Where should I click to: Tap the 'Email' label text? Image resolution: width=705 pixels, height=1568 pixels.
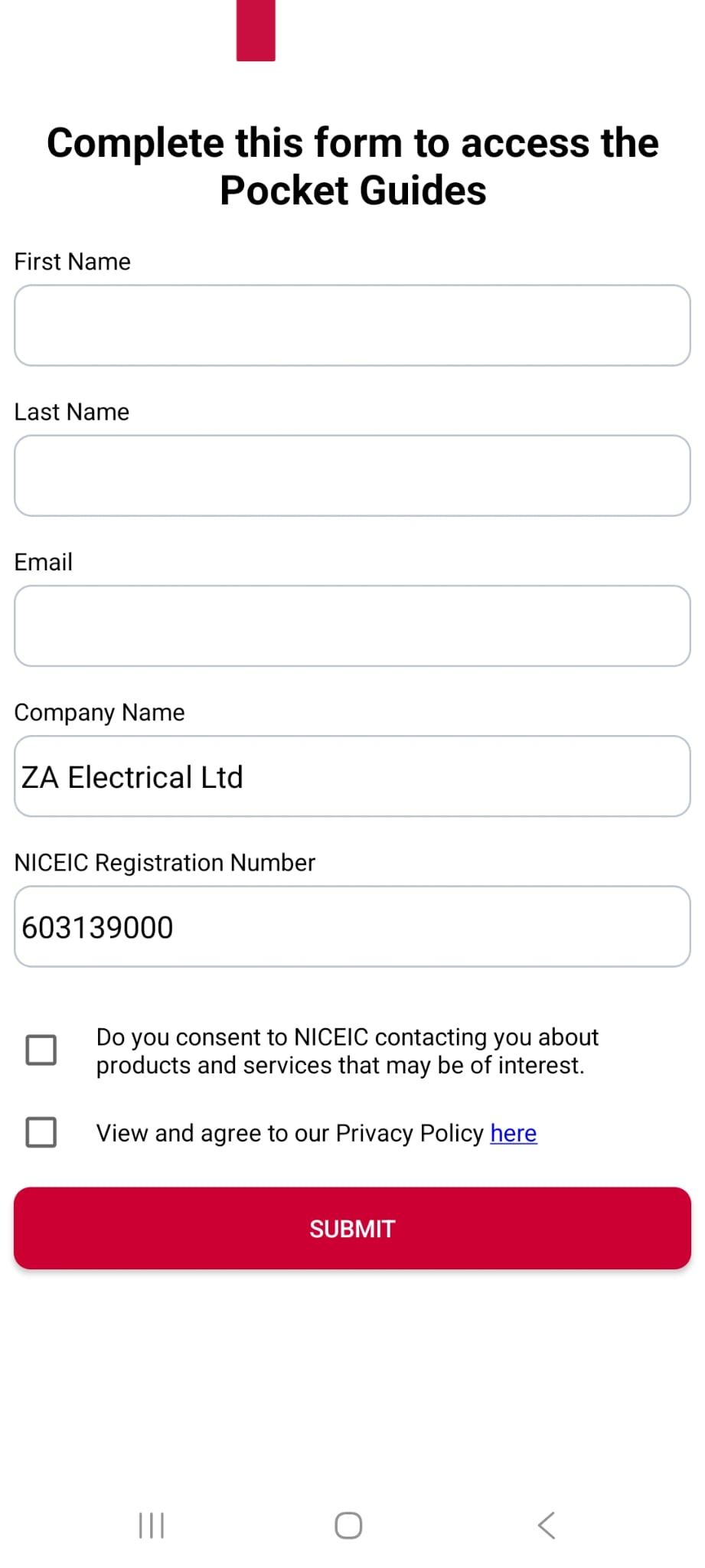(44, 562)
